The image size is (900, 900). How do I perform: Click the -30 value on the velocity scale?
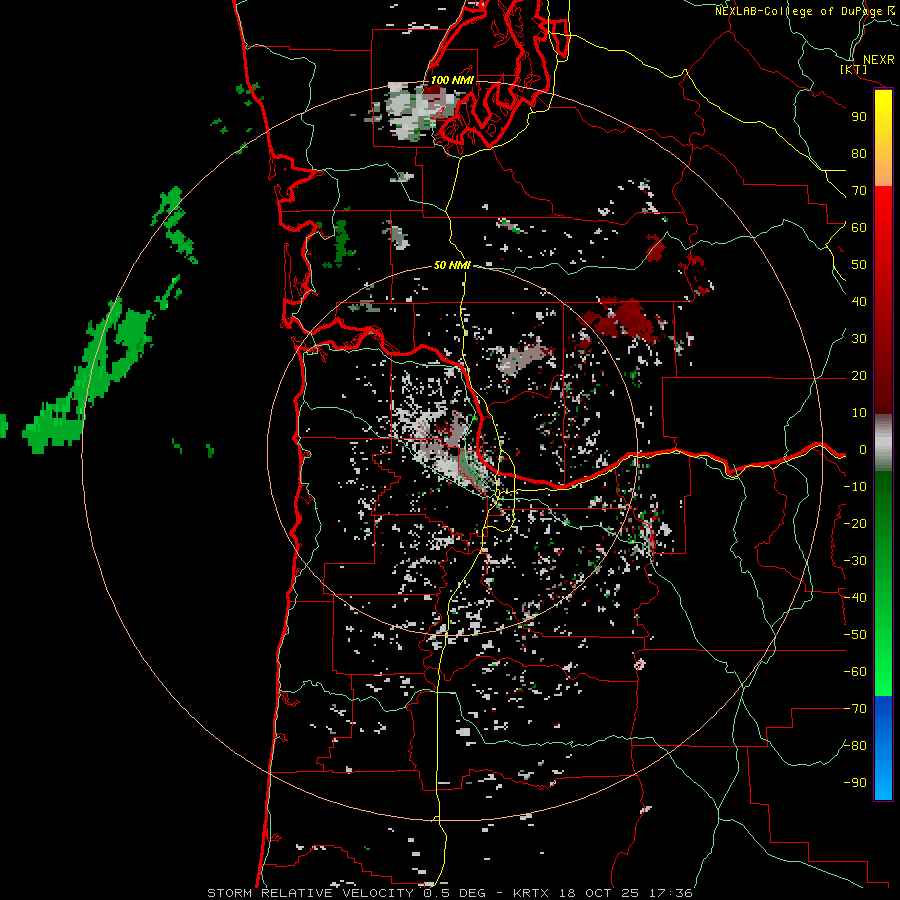855,561
